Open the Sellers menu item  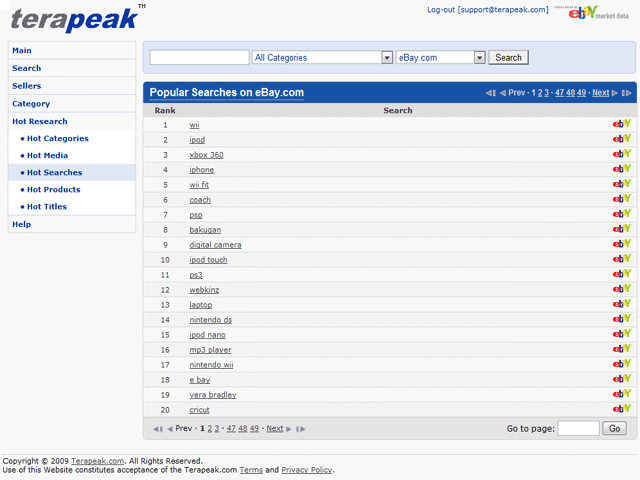[x=72, y=86]
